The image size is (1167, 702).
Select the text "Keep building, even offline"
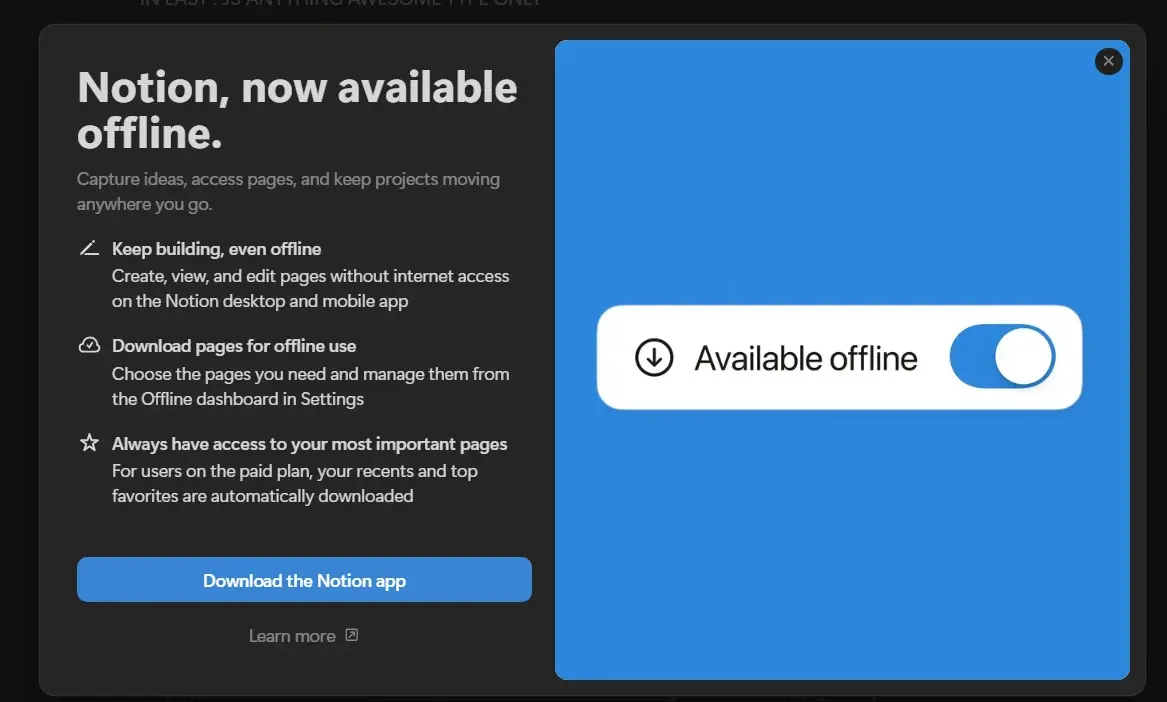click(x=217, y=248)
